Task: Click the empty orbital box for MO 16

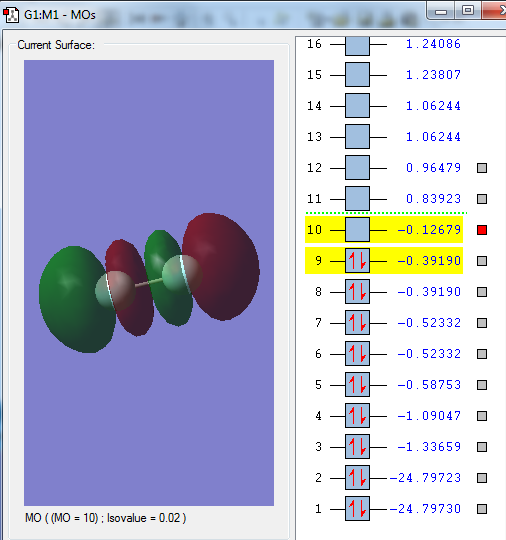Action: pyautogui.click(x=358, y=45)
